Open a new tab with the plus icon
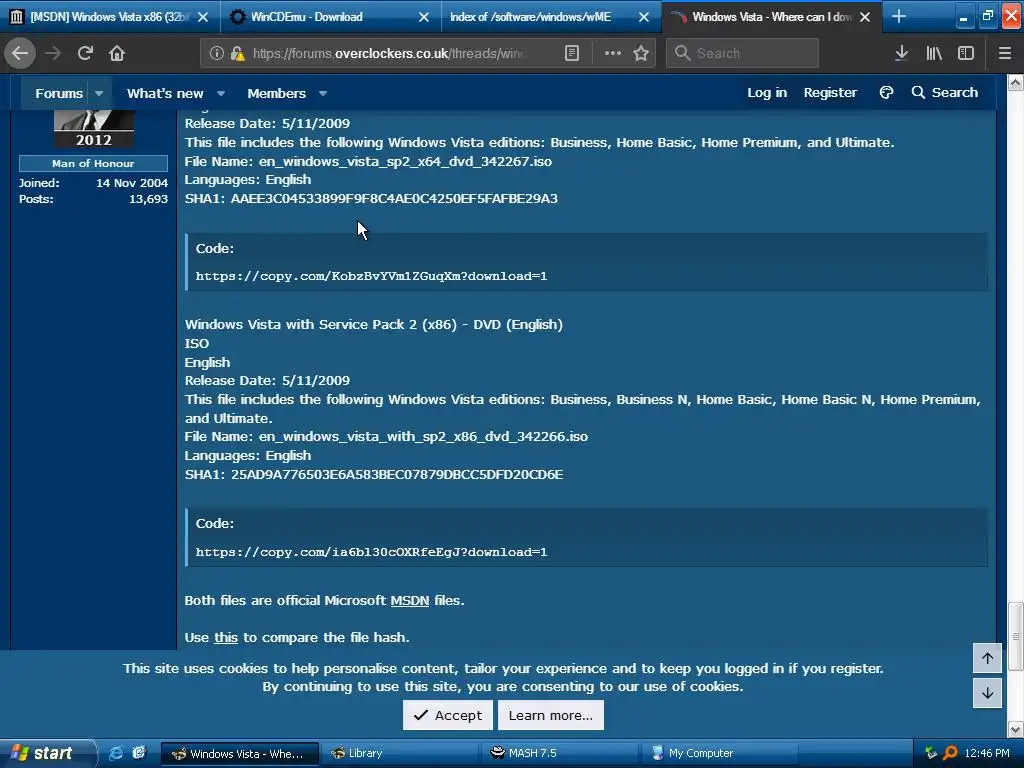Viewport: 1024px width, 768px height. click(899, 16)
